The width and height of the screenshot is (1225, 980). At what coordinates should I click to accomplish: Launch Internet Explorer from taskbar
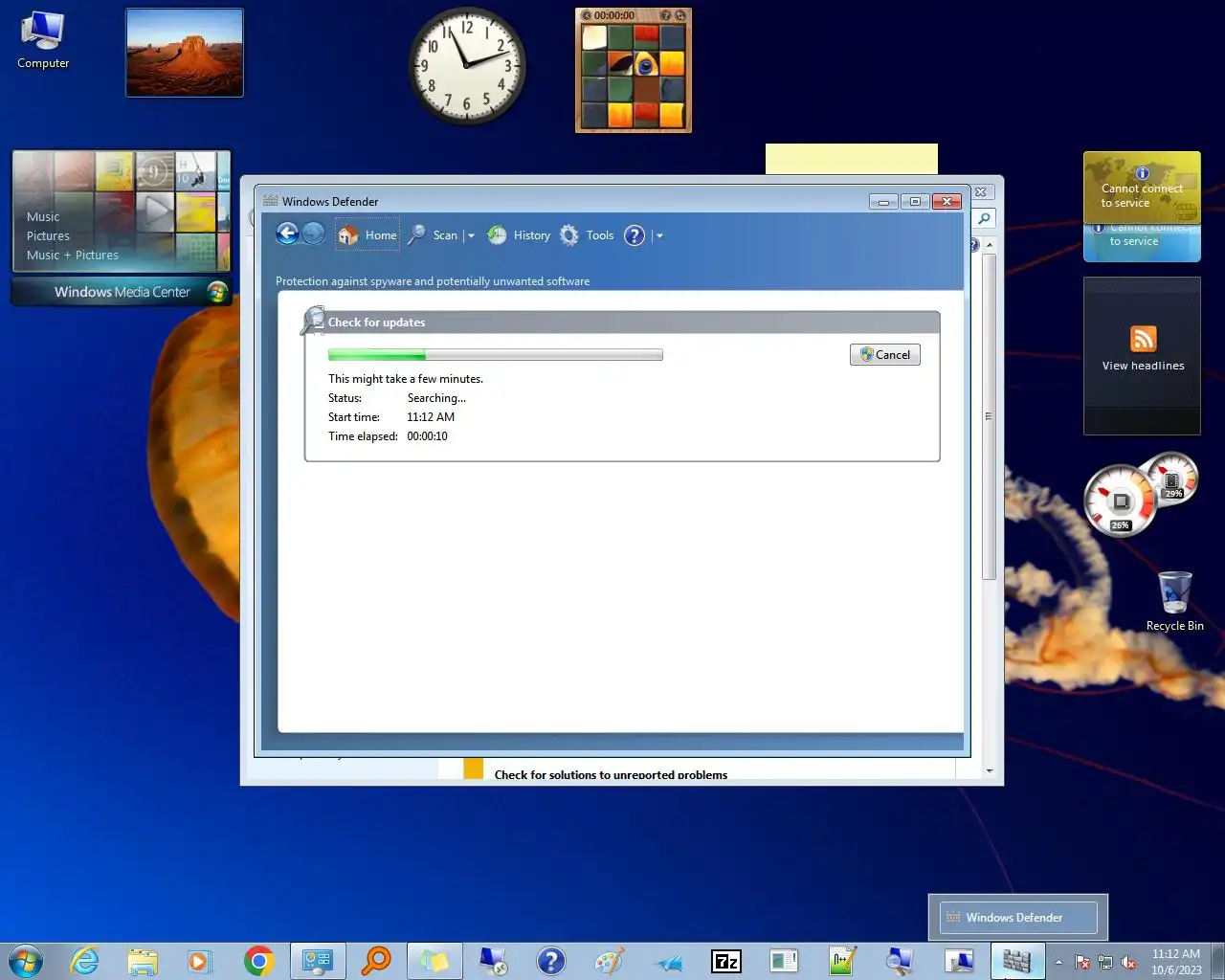click(84, 961)
